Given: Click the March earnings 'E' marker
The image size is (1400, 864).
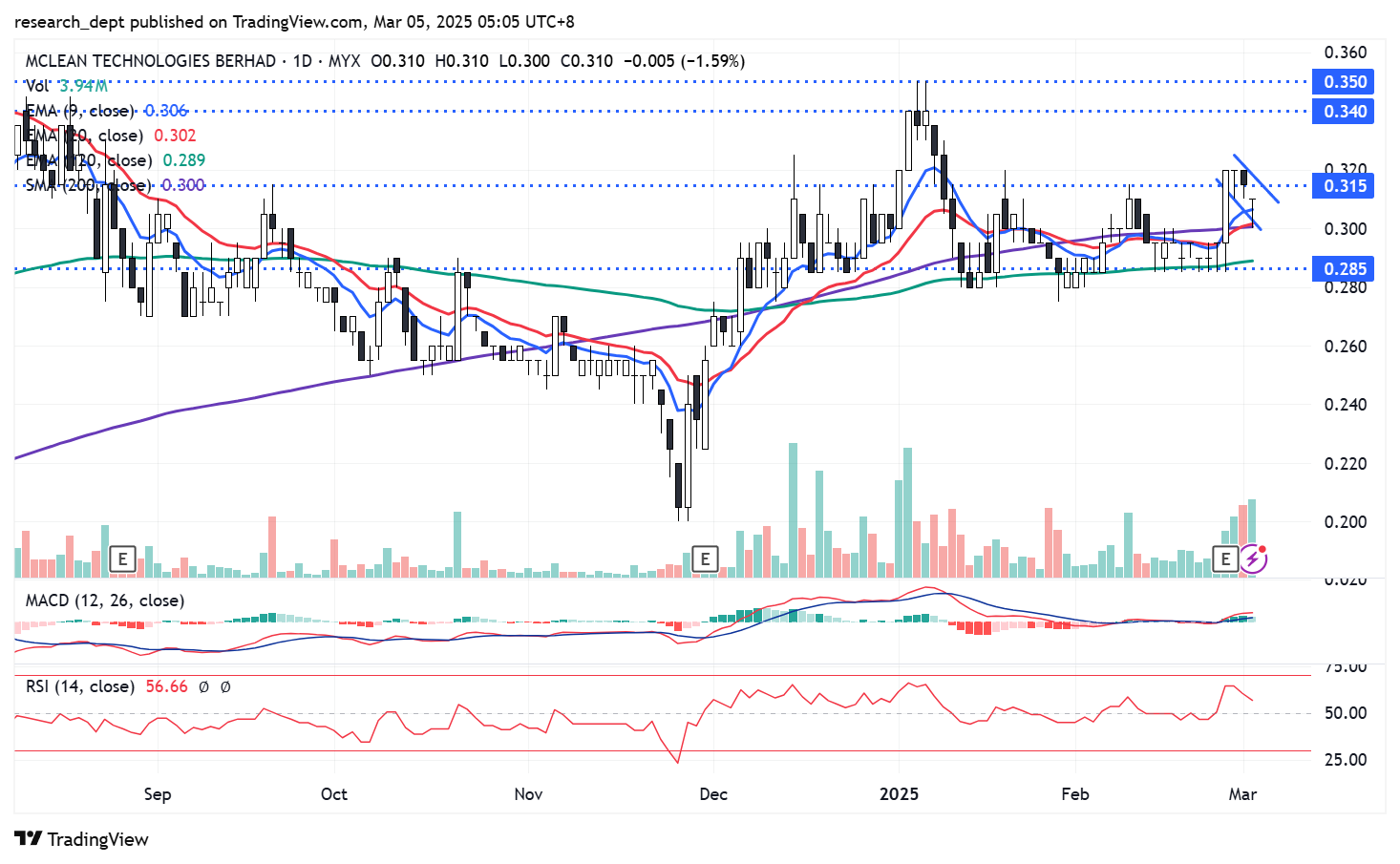Looking at the screenshot, I should coord(1225,558).
